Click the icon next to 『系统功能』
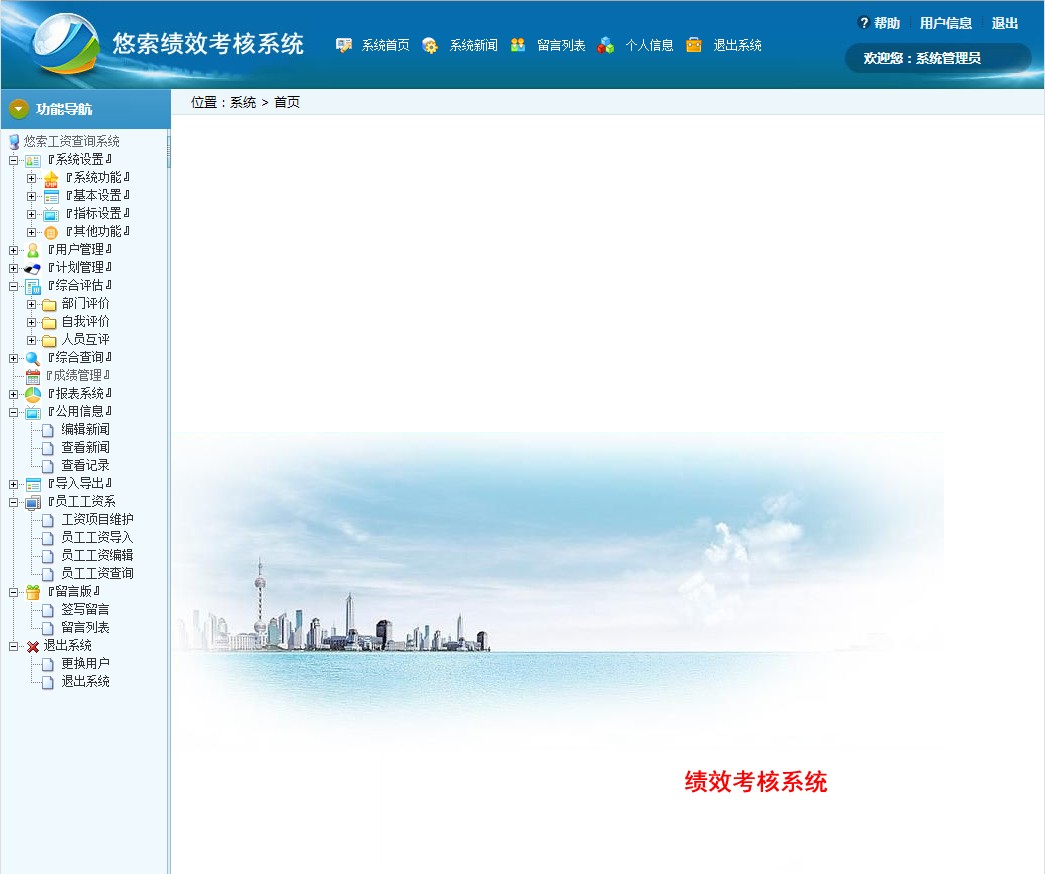 (x=51, y=178)
